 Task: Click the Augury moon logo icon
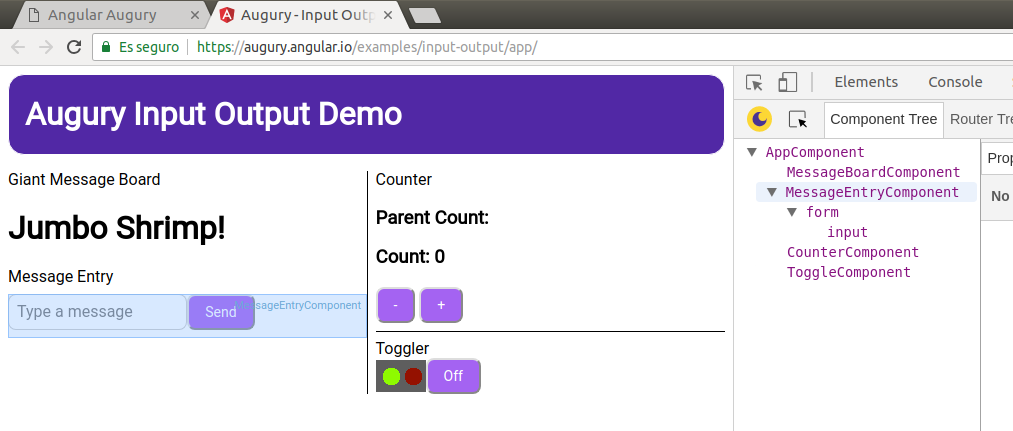pyautogui.click(x=760, y=119)
